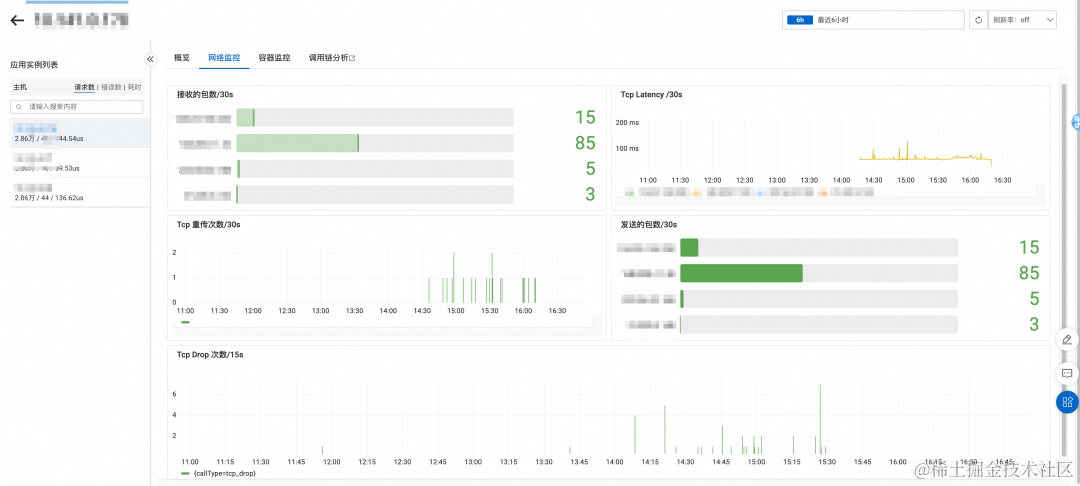Screen dimensions: 1080x486
Task: Click the Tcp Drop spike of 4 after 14:00
Action: click(x=634, y=434)
